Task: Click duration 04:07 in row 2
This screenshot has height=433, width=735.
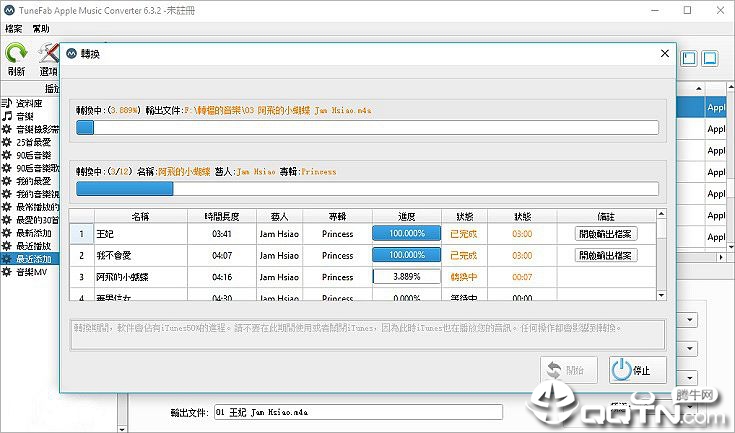Action: [222, 255]
